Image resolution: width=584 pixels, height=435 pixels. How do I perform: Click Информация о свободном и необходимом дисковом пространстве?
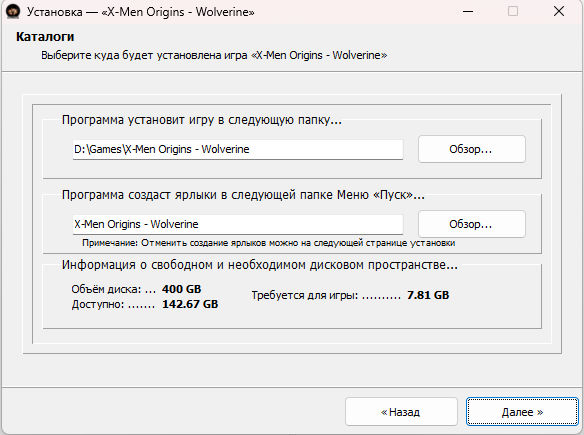tap(260, 265)
